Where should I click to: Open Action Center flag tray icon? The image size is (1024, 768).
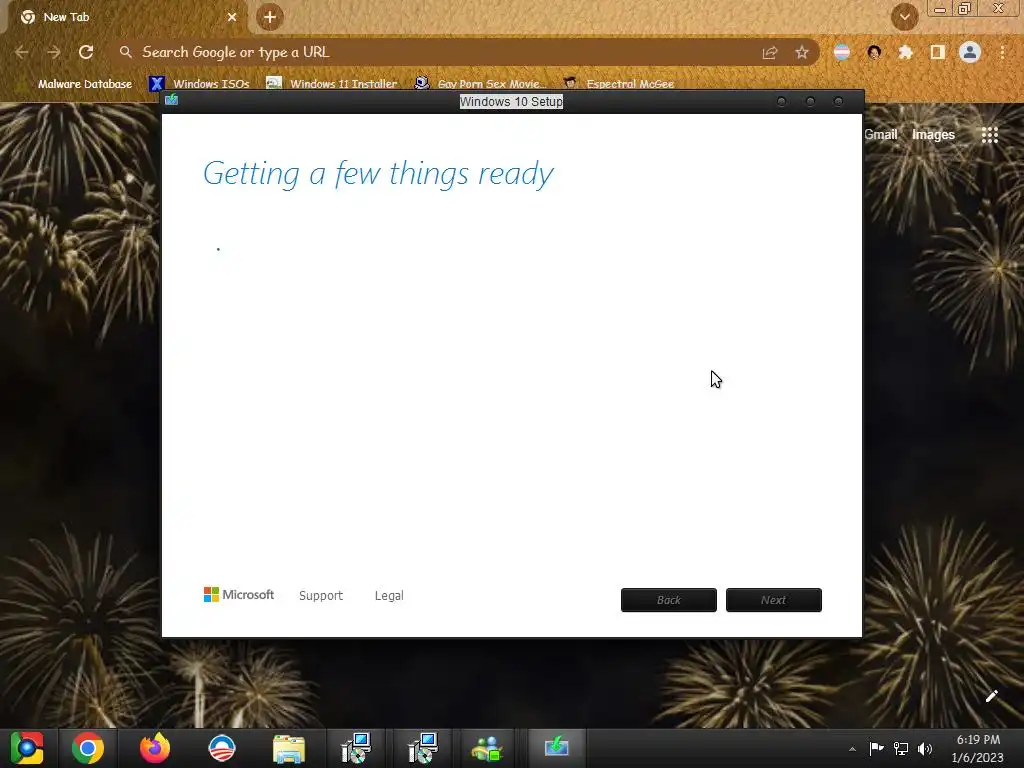coord(876,748)
